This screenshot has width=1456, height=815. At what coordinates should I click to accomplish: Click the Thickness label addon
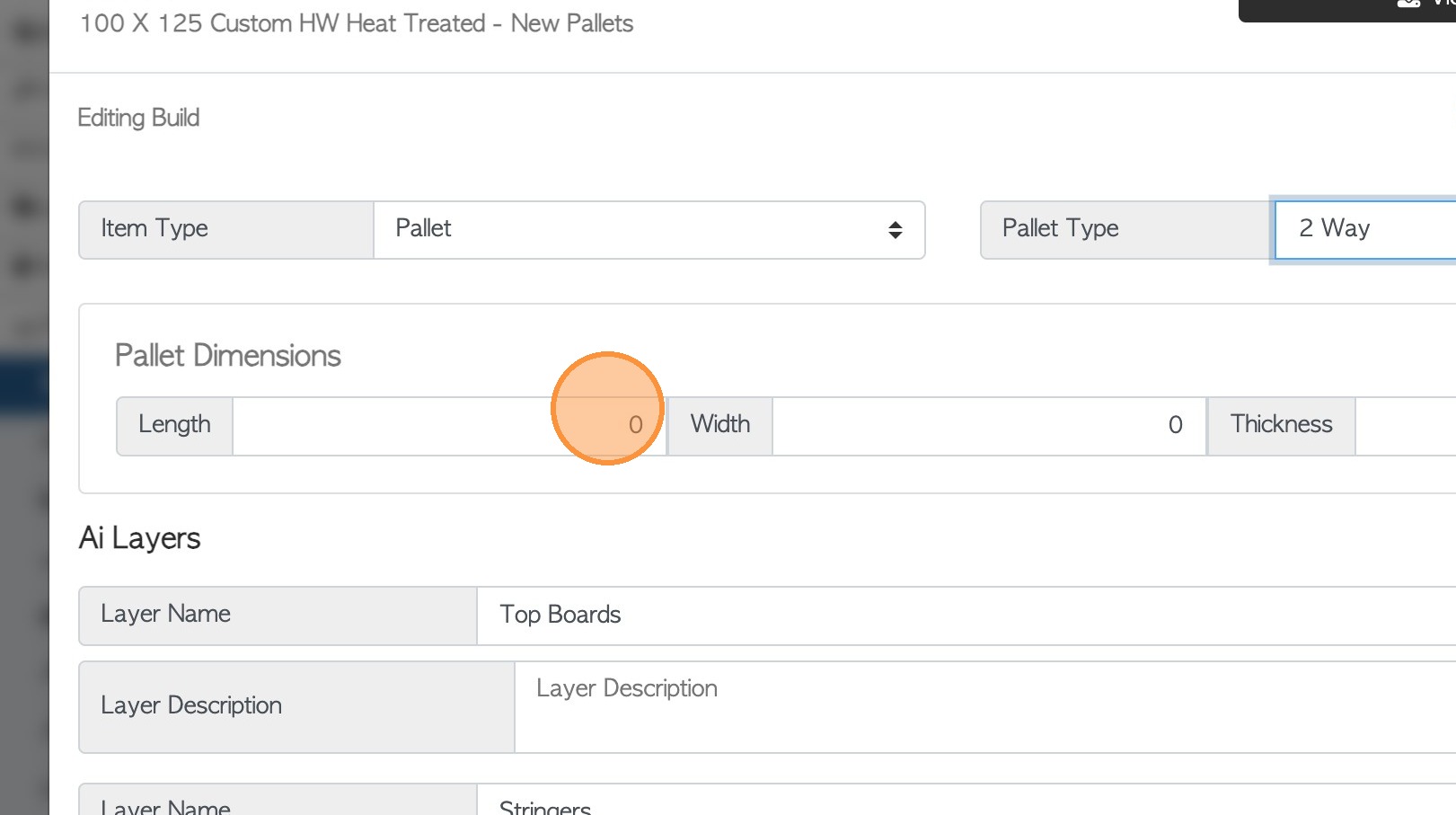1281,426
